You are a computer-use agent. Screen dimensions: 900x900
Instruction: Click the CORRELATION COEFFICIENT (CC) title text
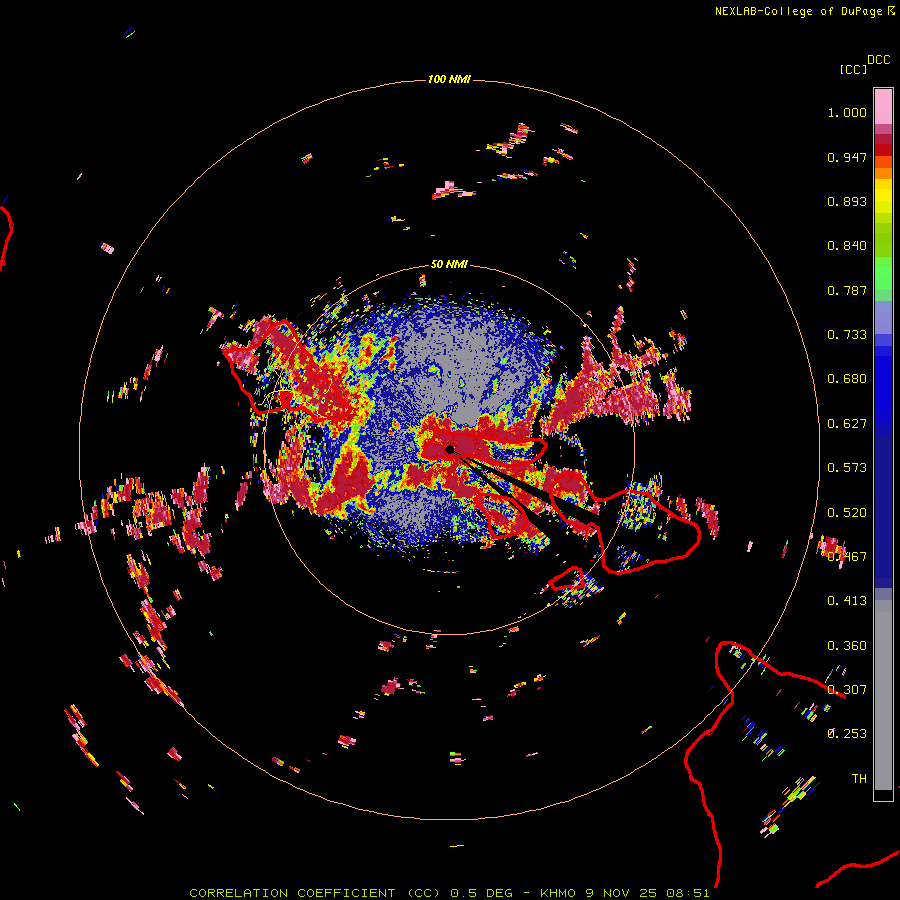coord(315,893)
